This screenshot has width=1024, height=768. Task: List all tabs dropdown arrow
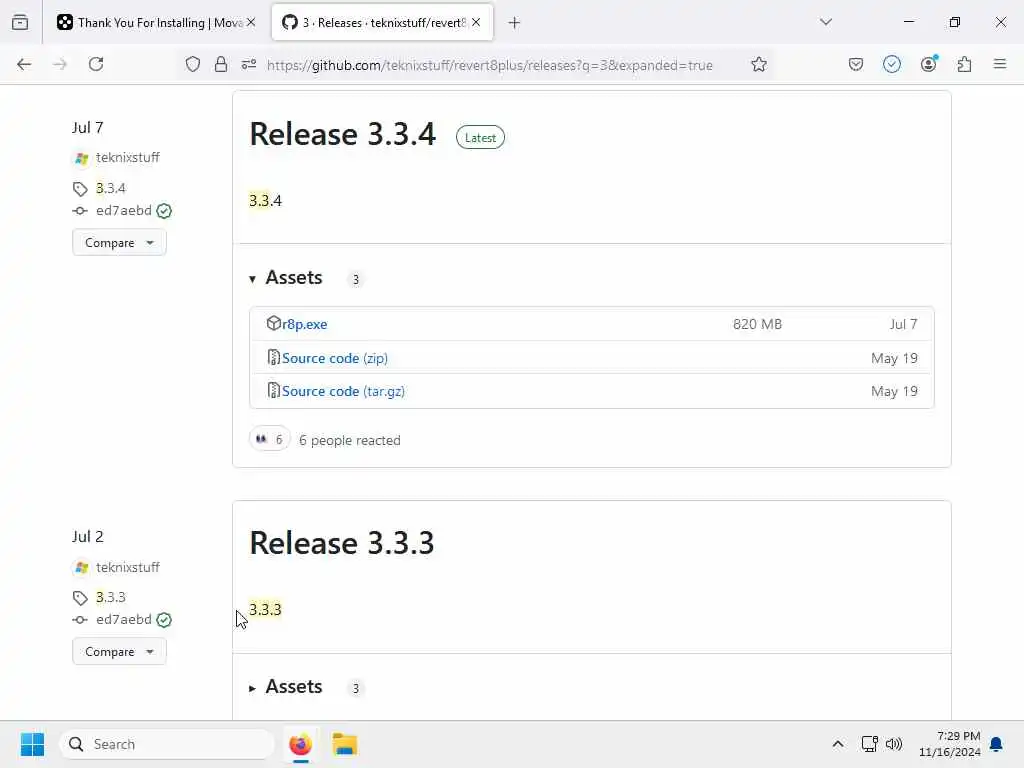[825, 22]
